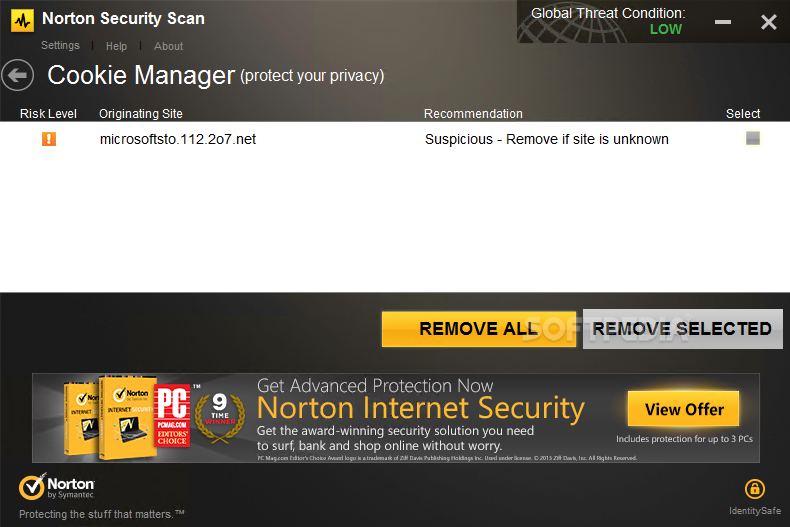The image size is (790, 527).
Task: Click 'Protecting the stuff that matters' tagline
Action: pyautogui.click(x=101, y=514)
